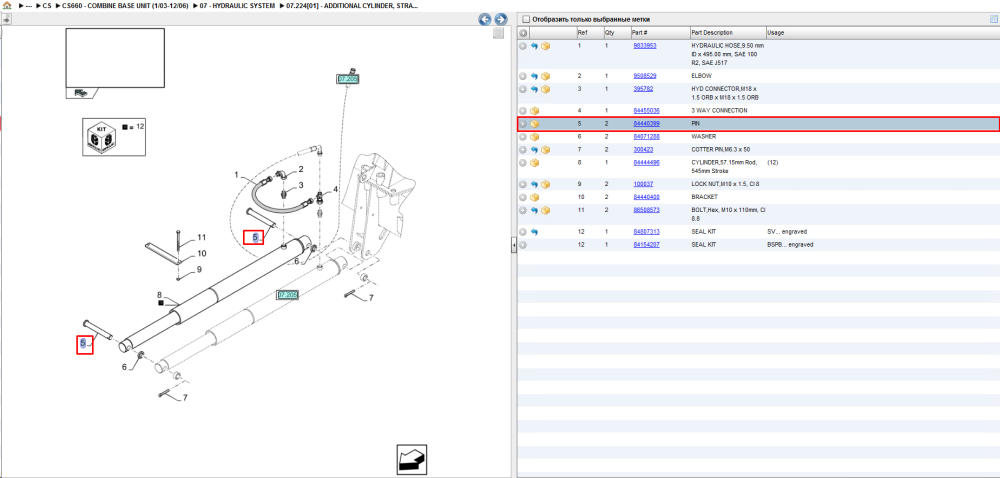The width and height of the screenshot is (1000, 478).
Task: Open part number link 84455036
Action: click(647, 111)
